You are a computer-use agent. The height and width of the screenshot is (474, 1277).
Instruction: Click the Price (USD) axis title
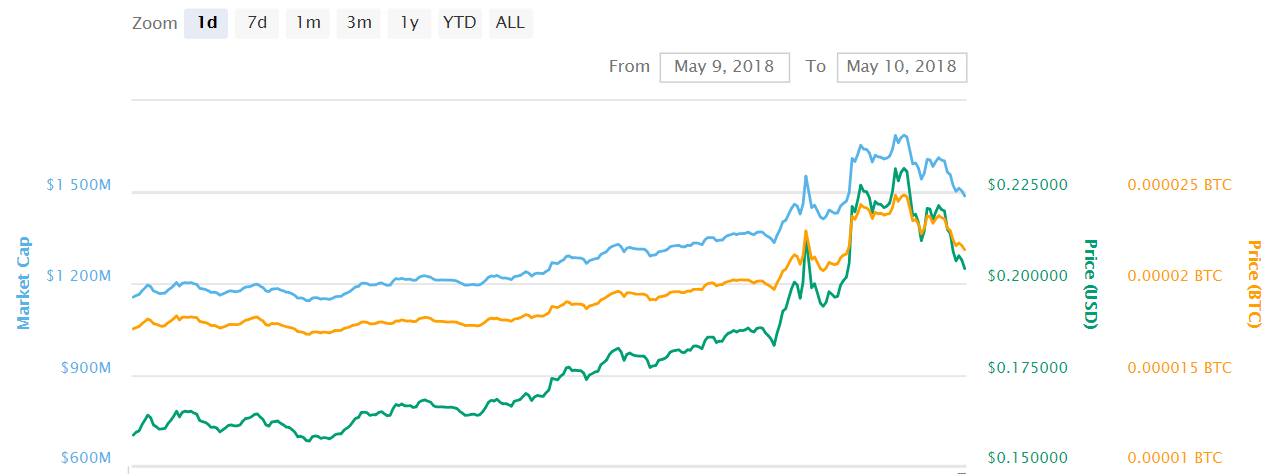click(1092, 283)
